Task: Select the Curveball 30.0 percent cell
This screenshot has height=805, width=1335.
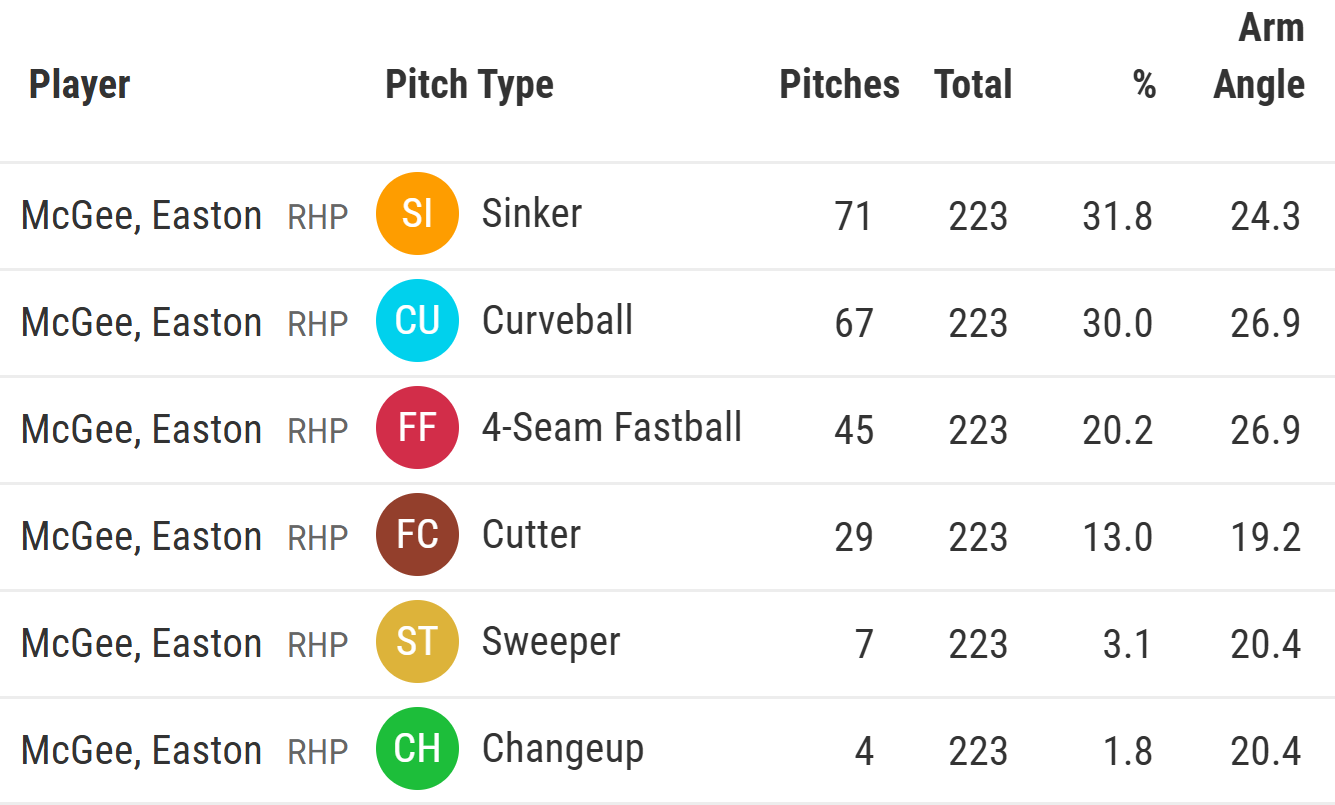Action: pos(1117,323)
